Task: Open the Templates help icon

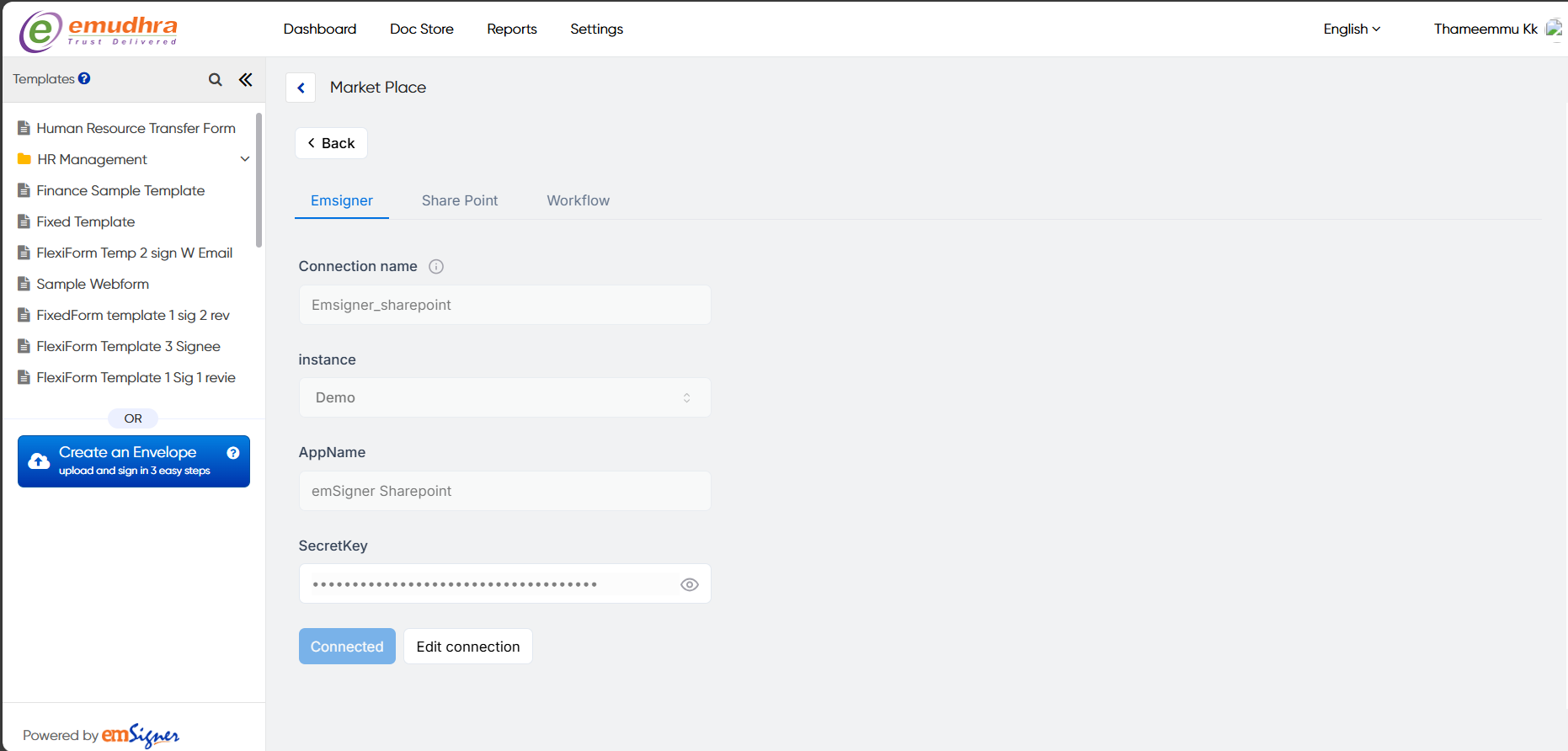Action: [84, 78]
